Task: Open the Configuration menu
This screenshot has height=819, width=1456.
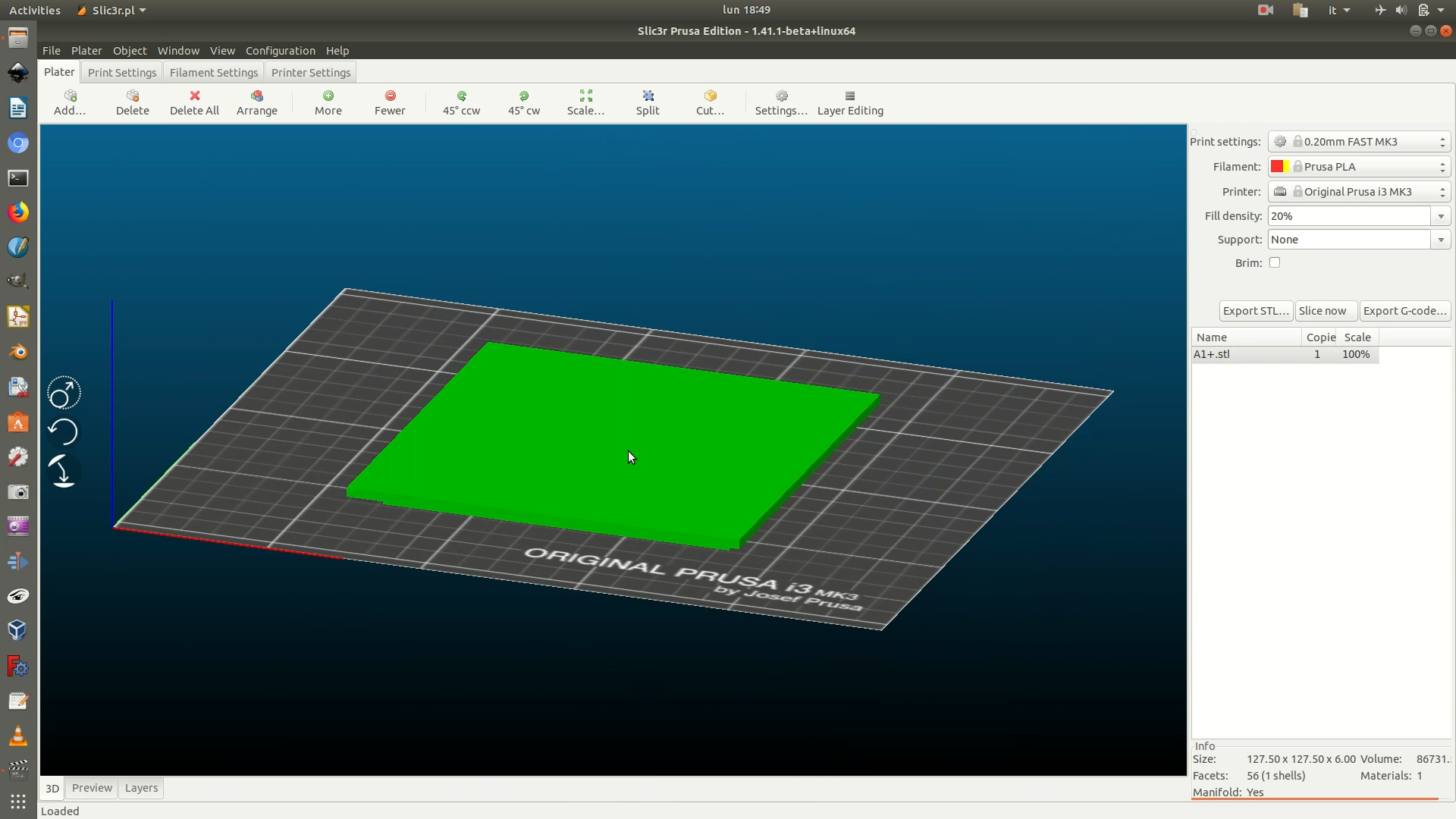Action: coord(281,51)
